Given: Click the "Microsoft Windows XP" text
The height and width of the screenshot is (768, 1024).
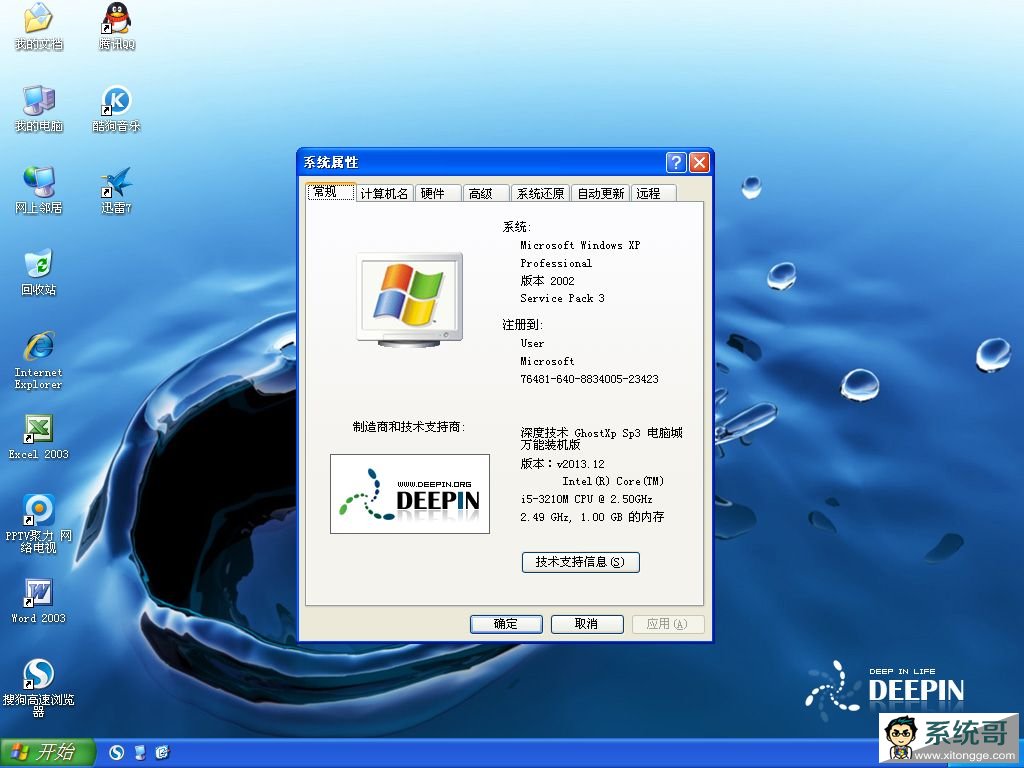Looking at the screenshot, I should point(580,246).
